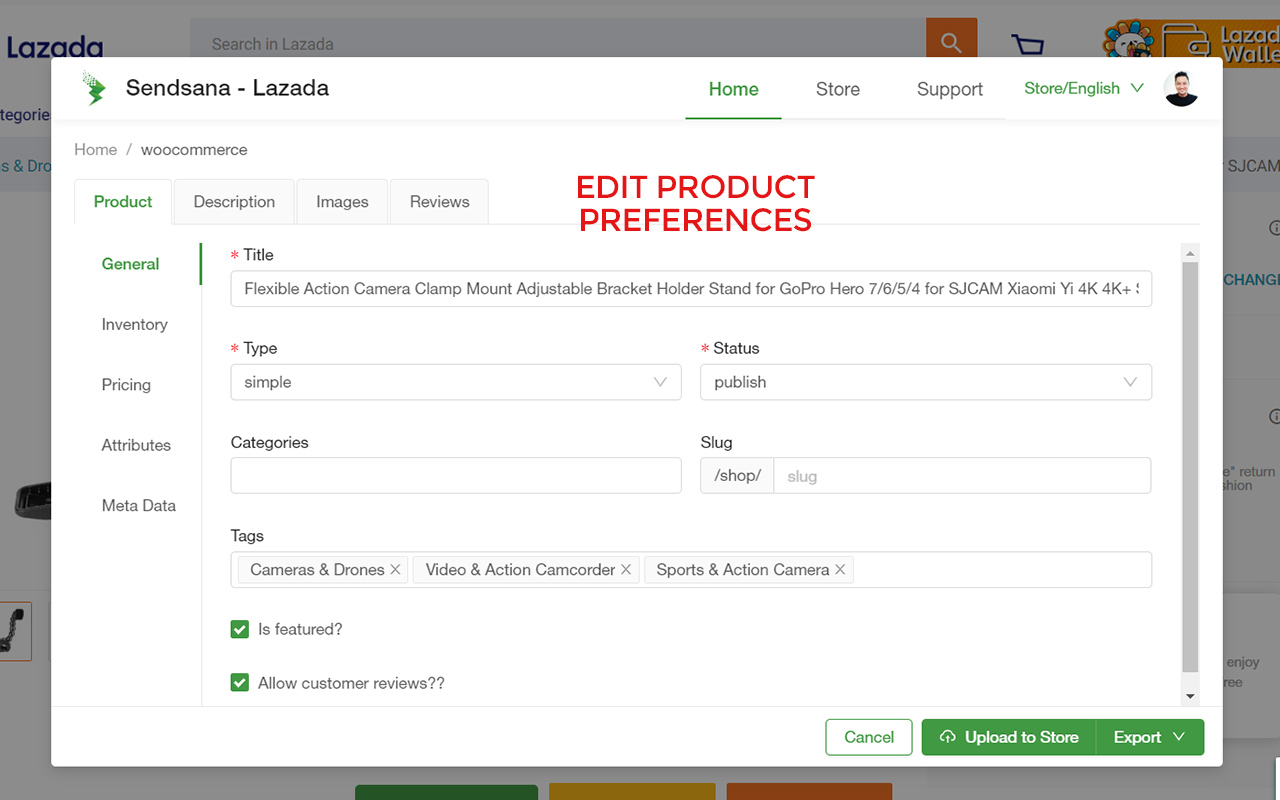Remove the Cameras & Drones tag
1280x800 pixels.
[x=395, y=569]
